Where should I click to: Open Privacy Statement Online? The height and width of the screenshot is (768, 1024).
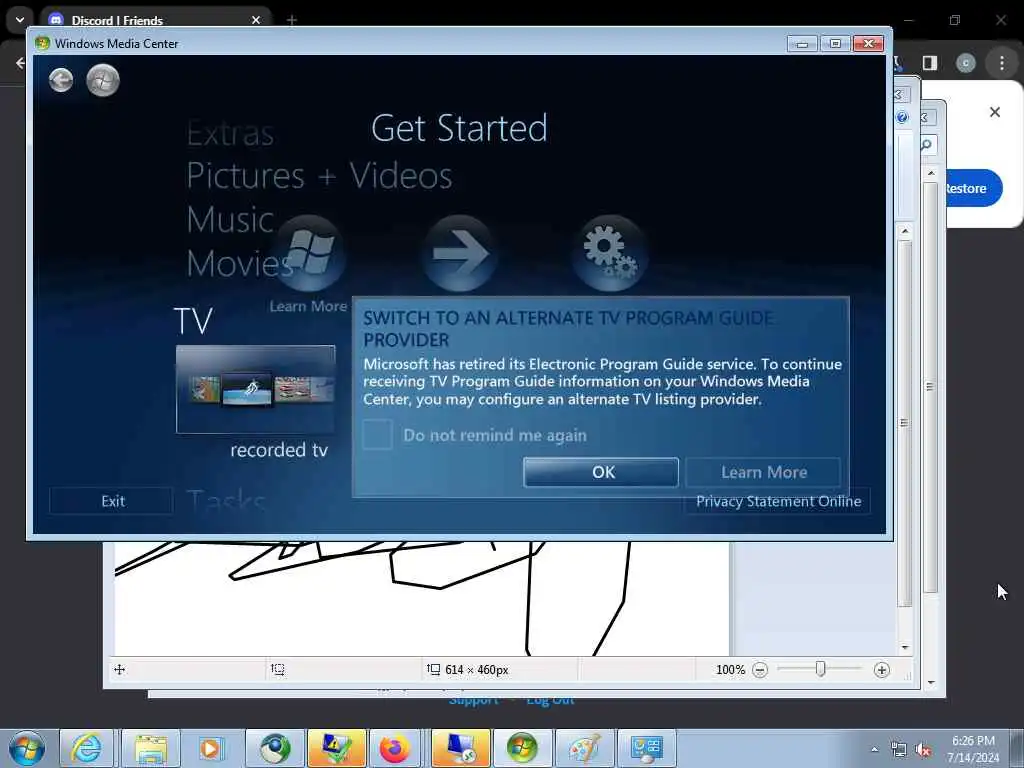click(x=778, y=502)
